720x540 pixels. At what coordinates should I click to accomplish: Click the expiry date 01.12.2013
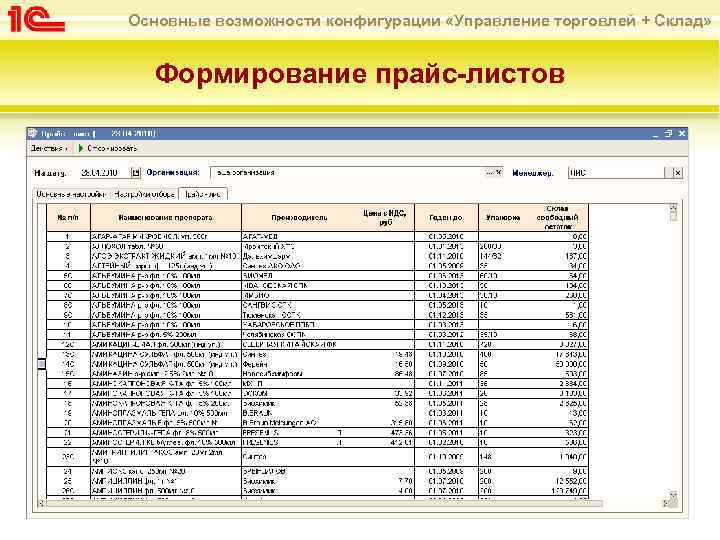[x=446, y=315]
